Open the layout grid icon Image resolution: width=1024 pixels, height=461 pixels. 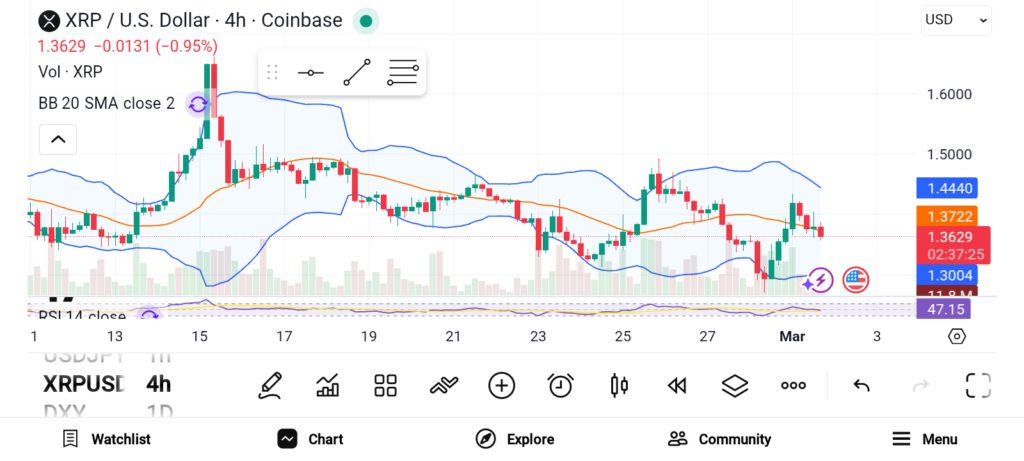coord(385,385)
